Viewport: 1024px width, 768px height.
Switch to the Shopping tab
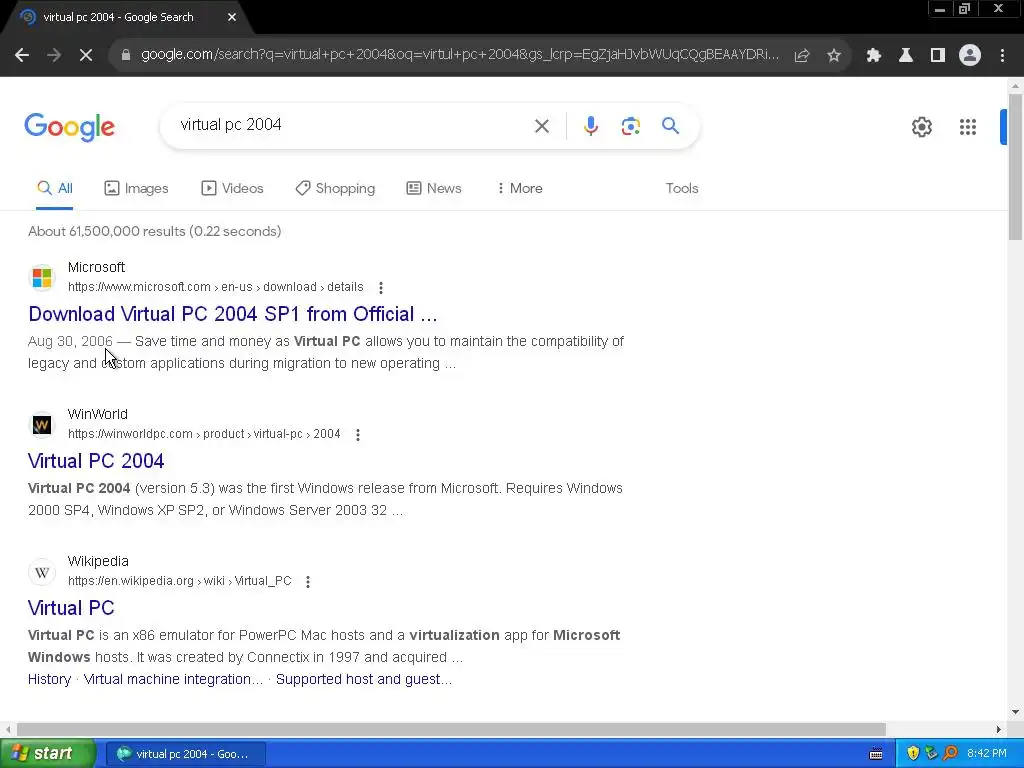click(x=336, y=188)
